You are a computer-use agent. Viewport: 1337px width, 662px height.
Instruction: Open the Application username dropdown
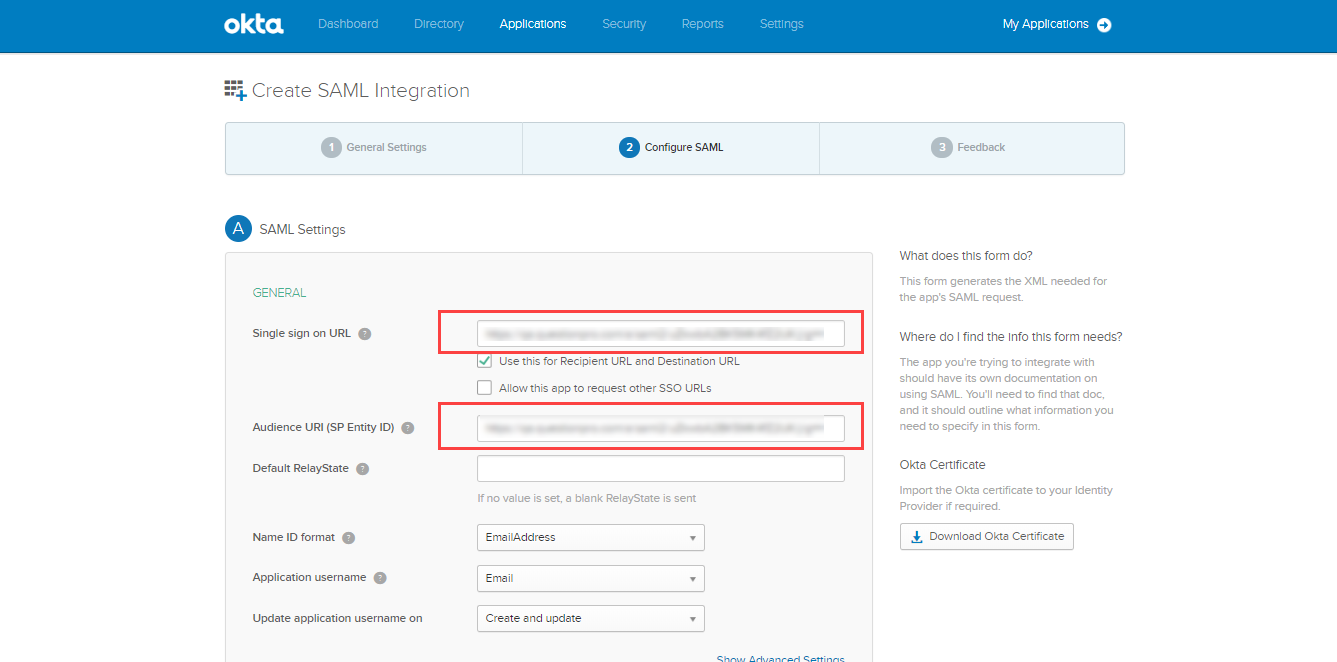tap(591, 578)
